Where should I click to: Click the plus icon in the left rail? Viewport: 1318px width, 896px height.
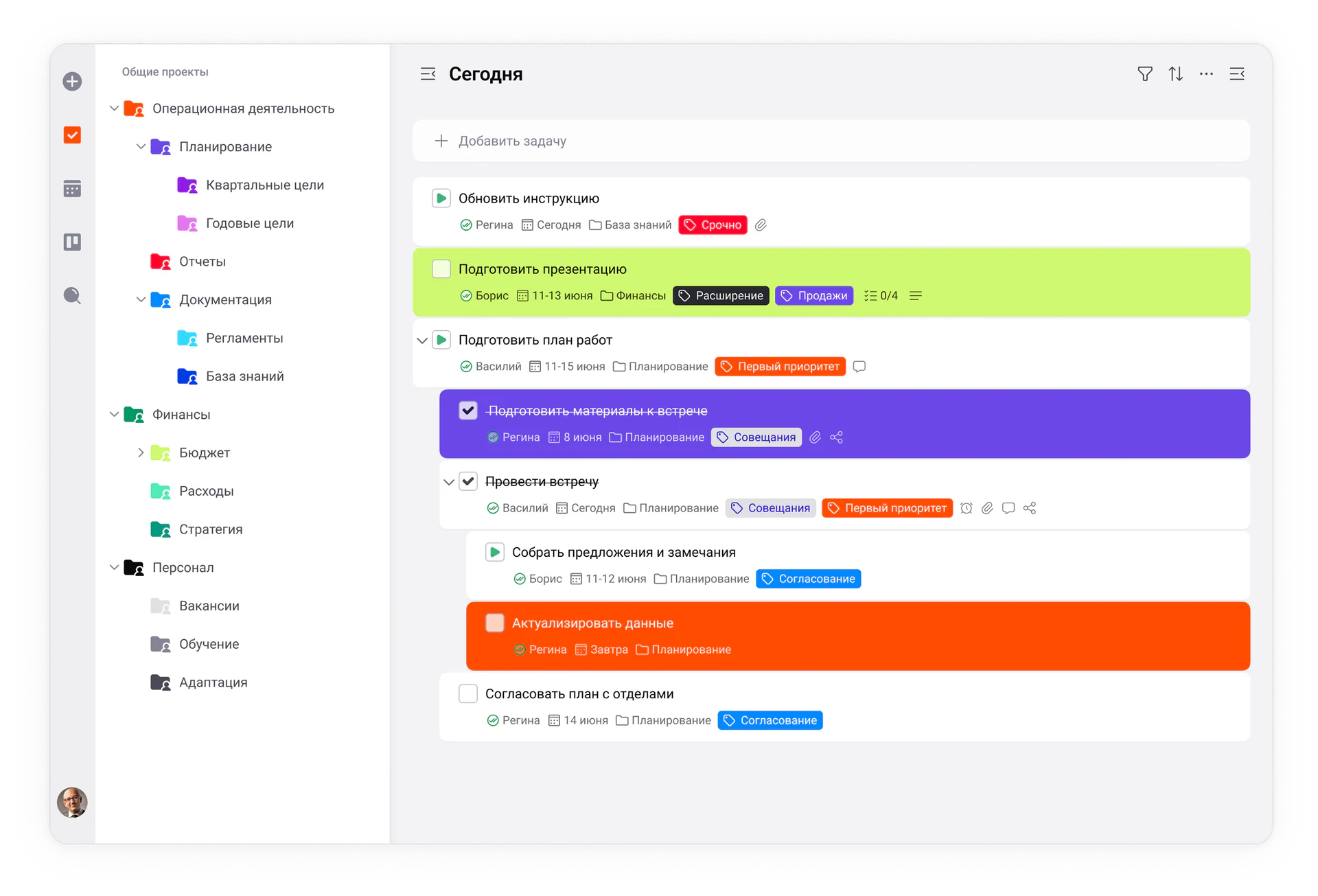72,82
